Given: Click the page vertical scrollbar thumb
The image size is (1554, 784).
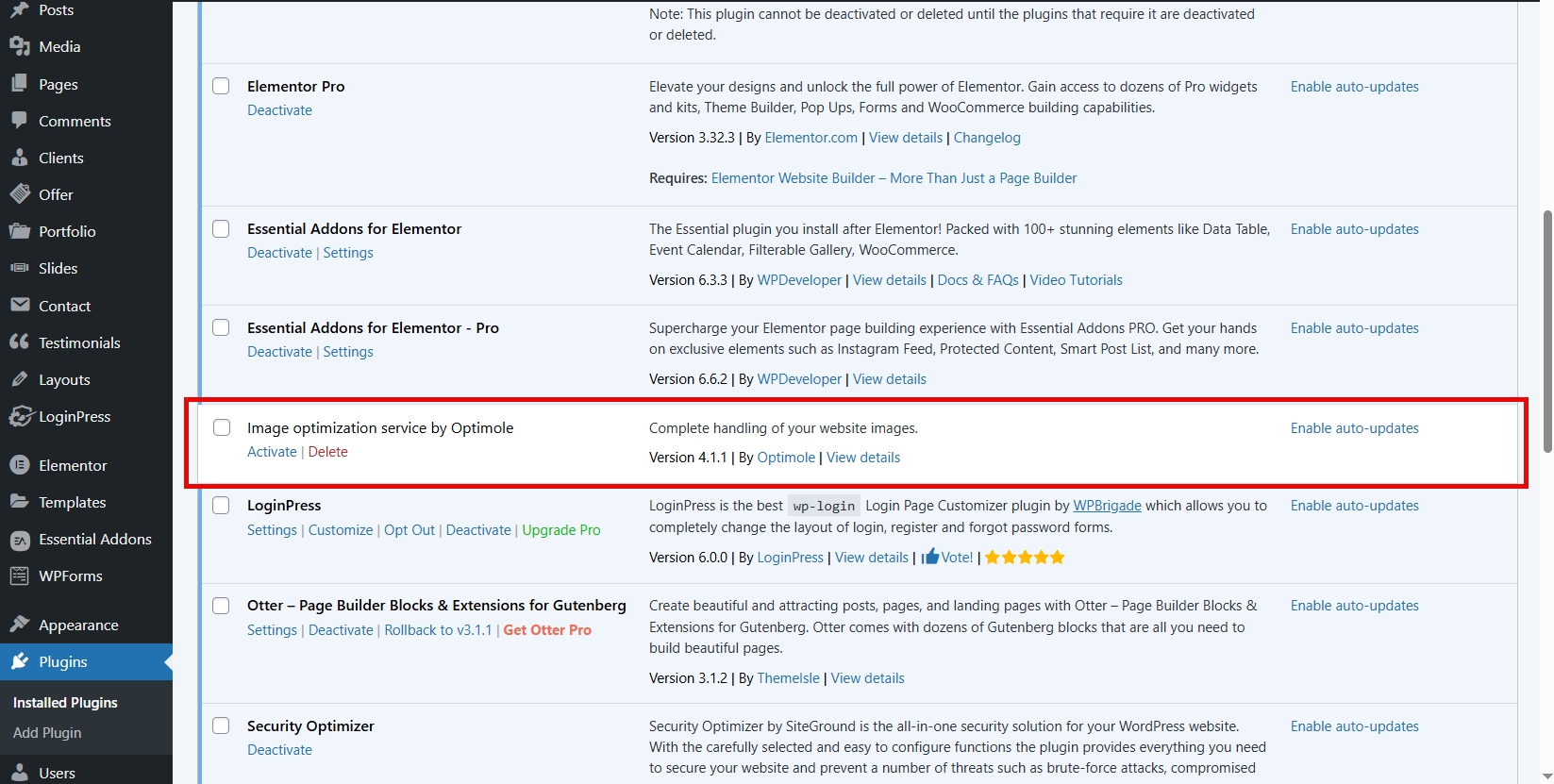Looking at the screenshot, I should click(1547, 331).
